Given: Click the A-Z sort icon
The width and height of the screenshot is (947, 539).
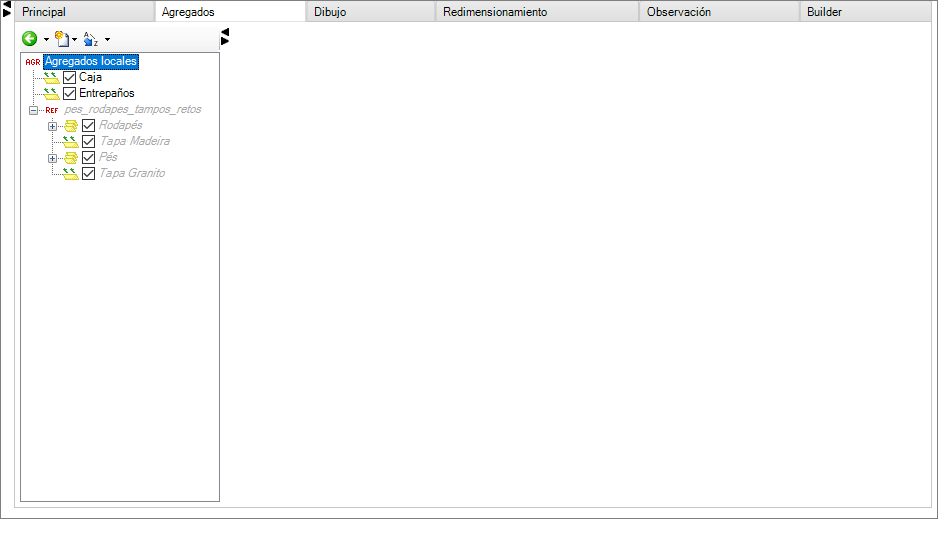Looking at the screenshot, I should tap(91, 39).
